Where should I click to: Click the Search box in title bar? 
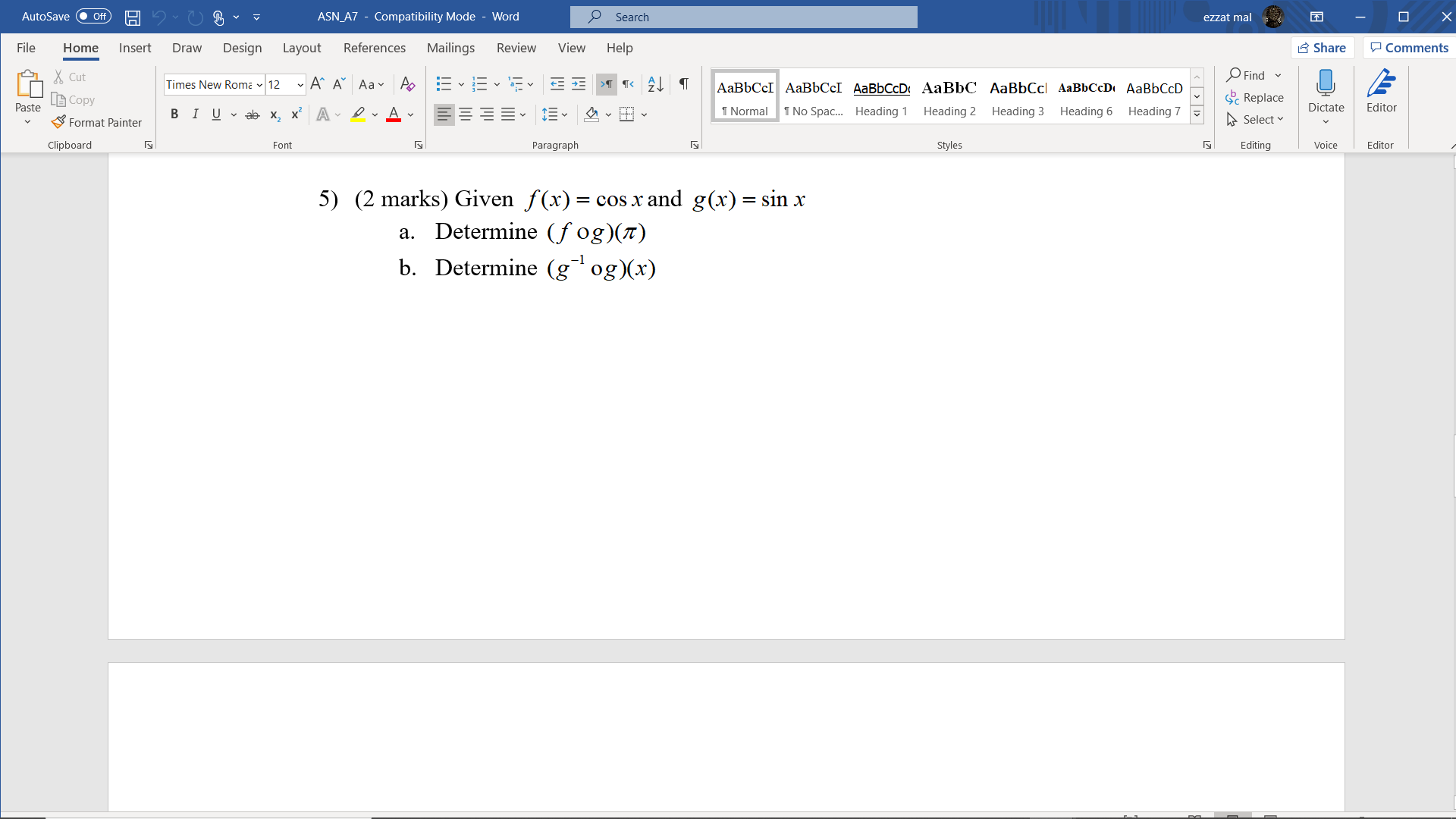[743, 17]
